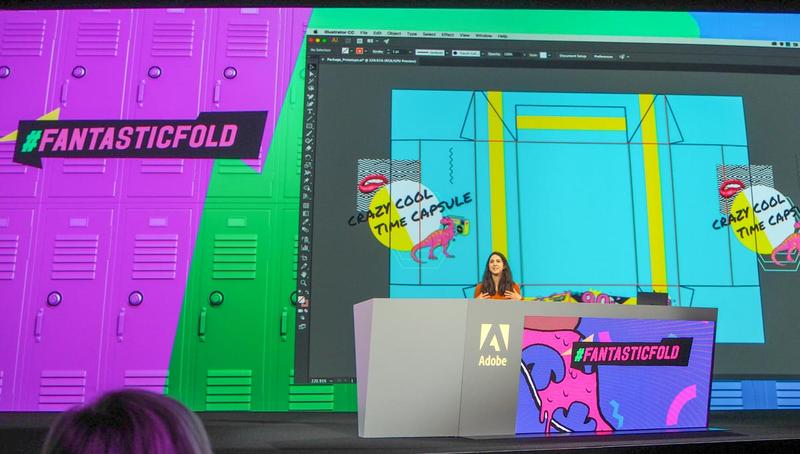
Task: Click the Arrange Documents icon
Action: tap(370, 41)
